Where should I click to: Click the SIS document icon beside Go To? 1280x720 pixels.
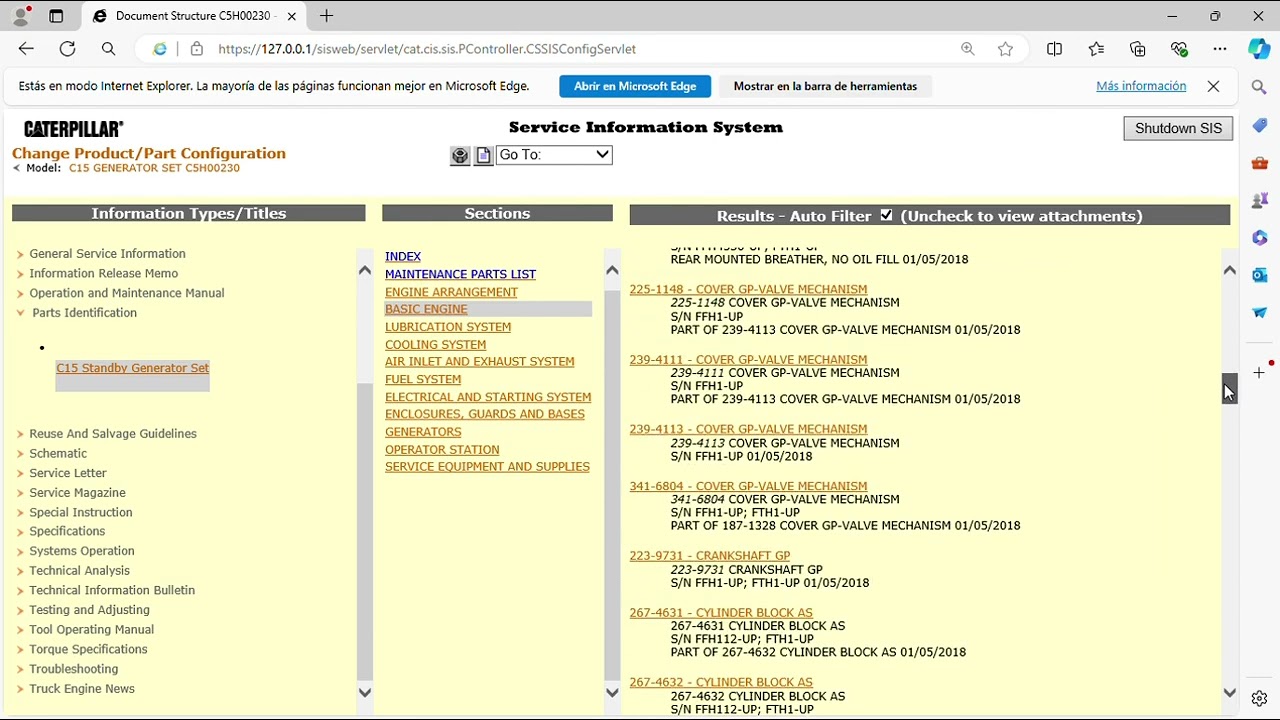point(484,156)
